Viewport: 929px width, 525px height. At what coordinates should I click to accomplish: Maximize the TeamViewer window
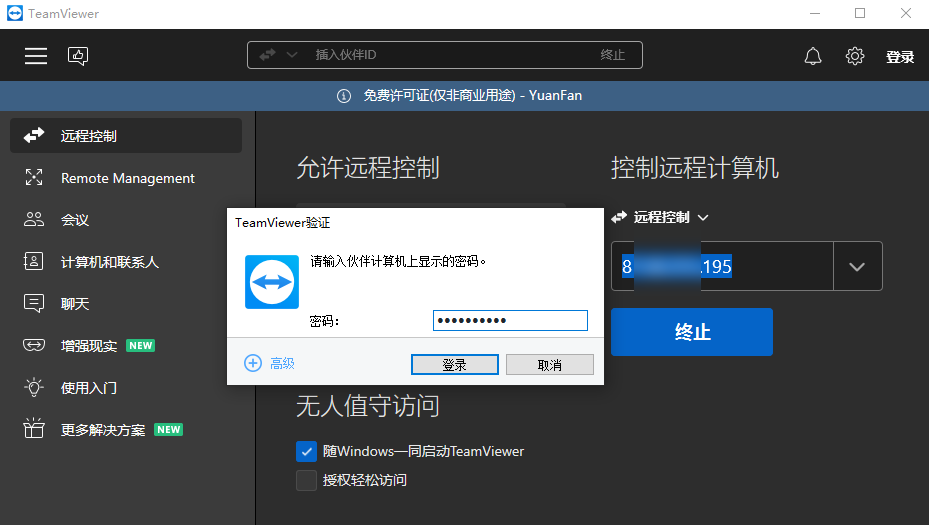pos(860,13)
